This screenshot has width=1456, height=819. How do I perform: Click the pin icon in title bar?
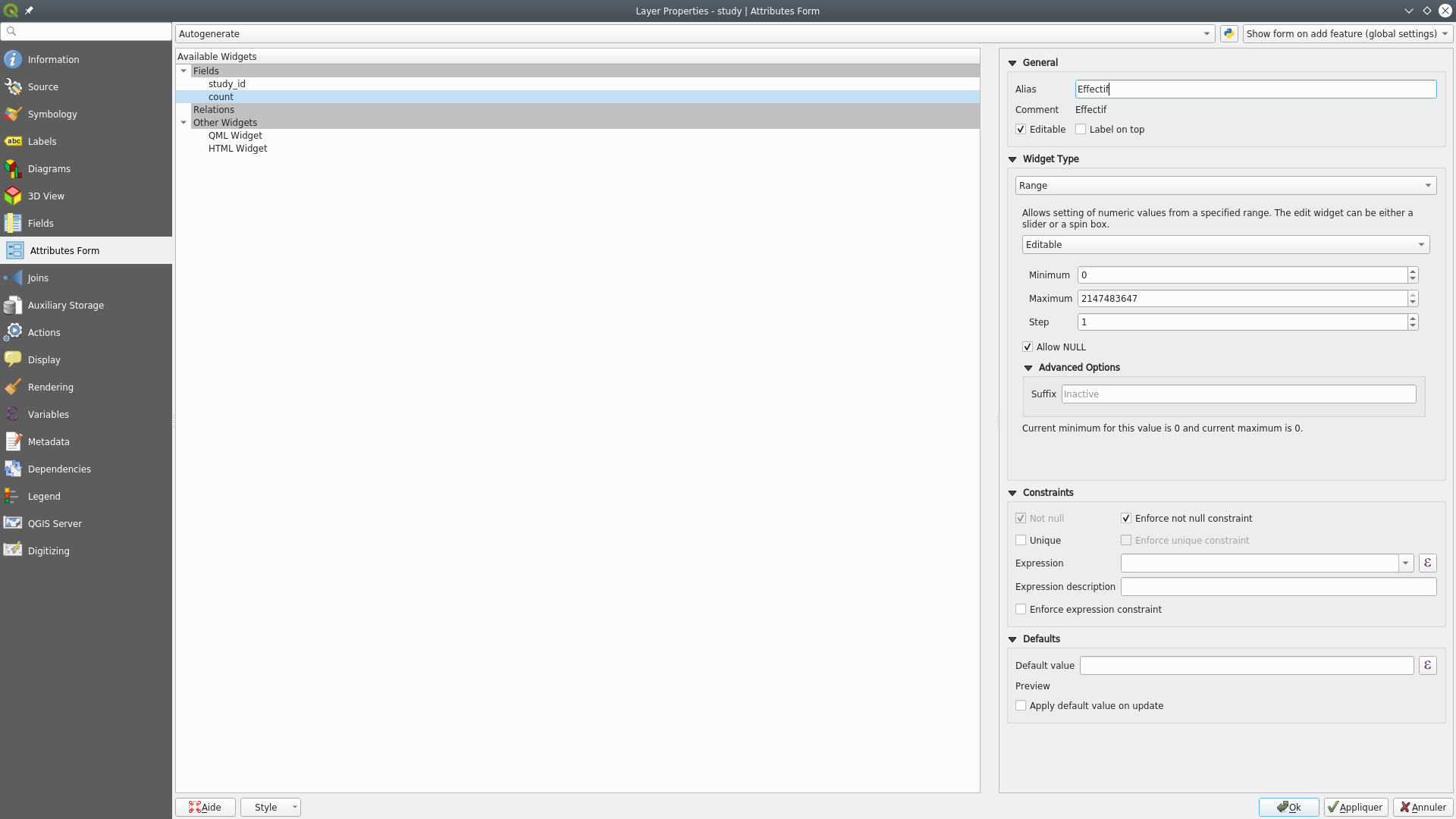pos(29,11)
